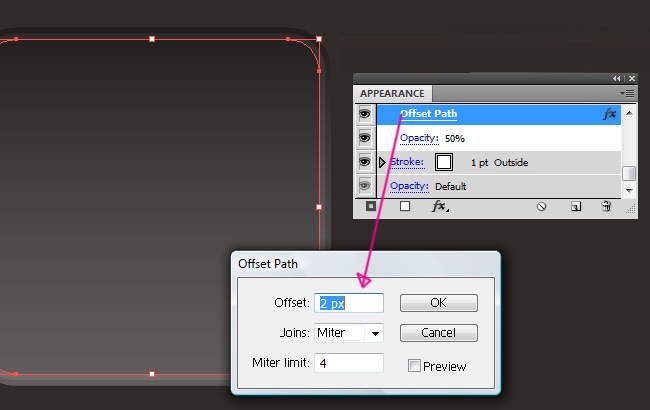Image resolution: width=650 pixels, height=410 pixels.
Task: Expand the Stroke attribute triangle
Action: 382,162
